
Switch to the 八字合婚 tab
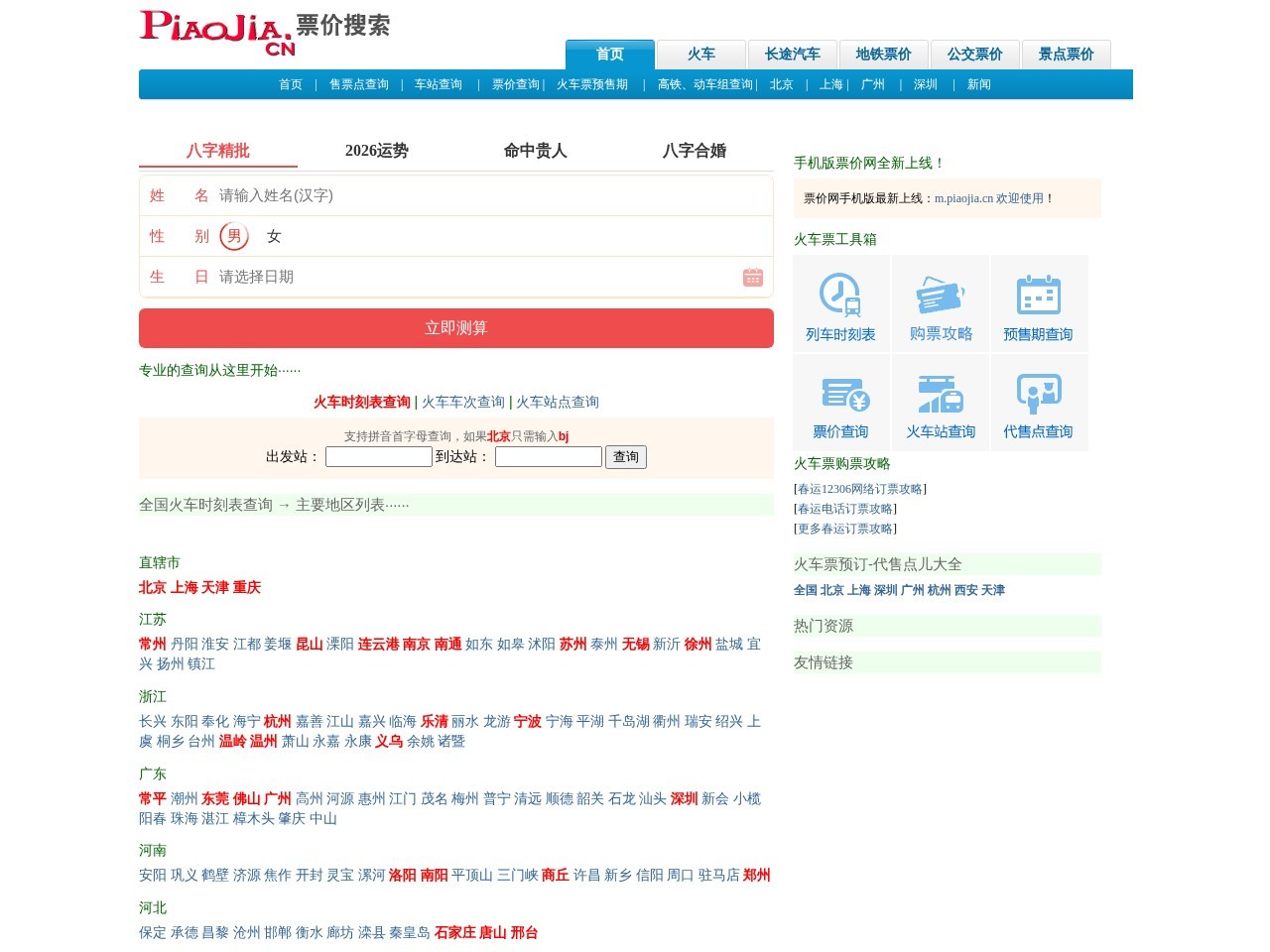click(x=695, y=151)
